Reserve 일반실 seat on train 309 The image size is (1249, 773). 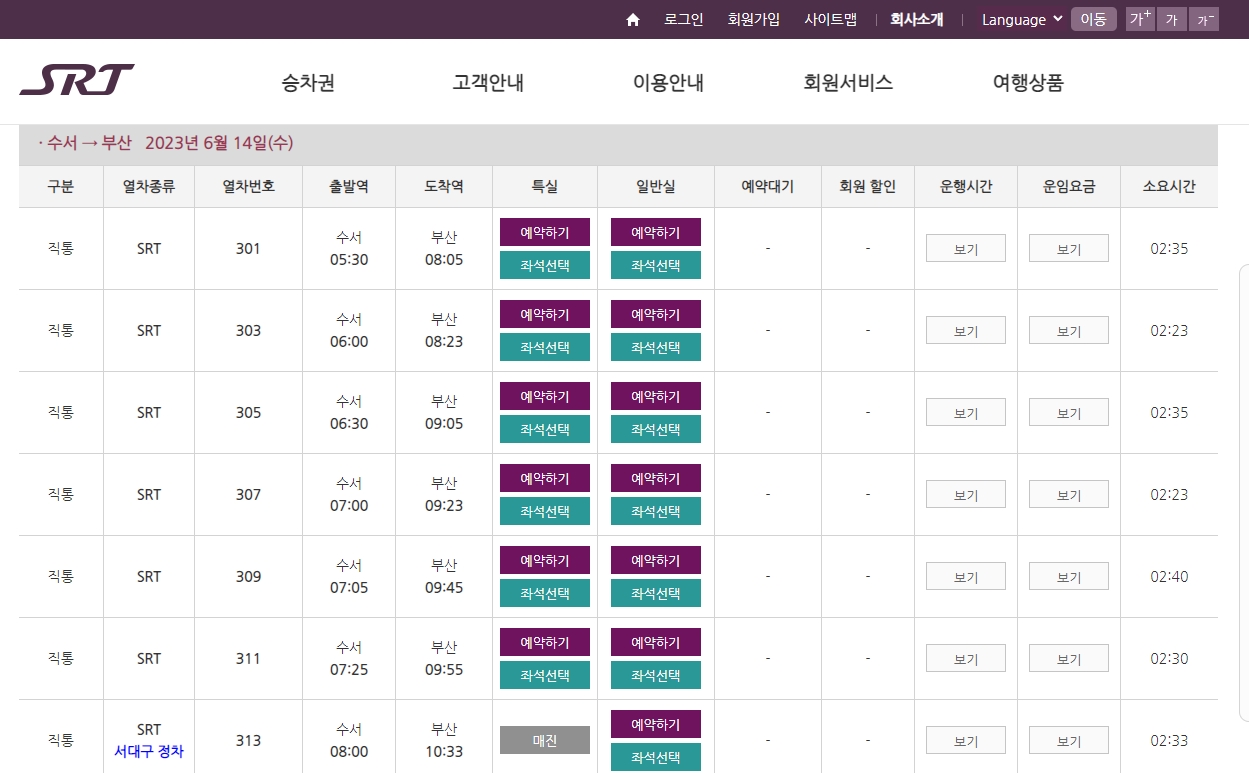click(x=656, y=560)
